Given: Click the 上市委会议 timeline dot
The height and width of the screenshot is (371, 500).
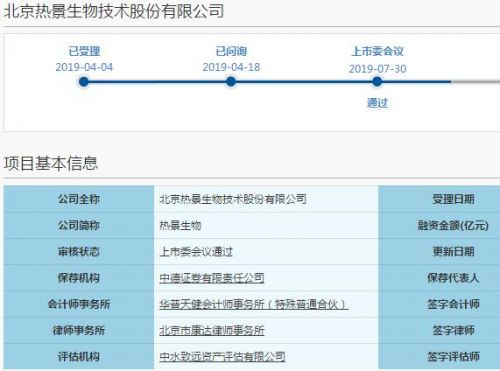Looking at the screenshot, I should pyautogui.click(x=377, y=82).
